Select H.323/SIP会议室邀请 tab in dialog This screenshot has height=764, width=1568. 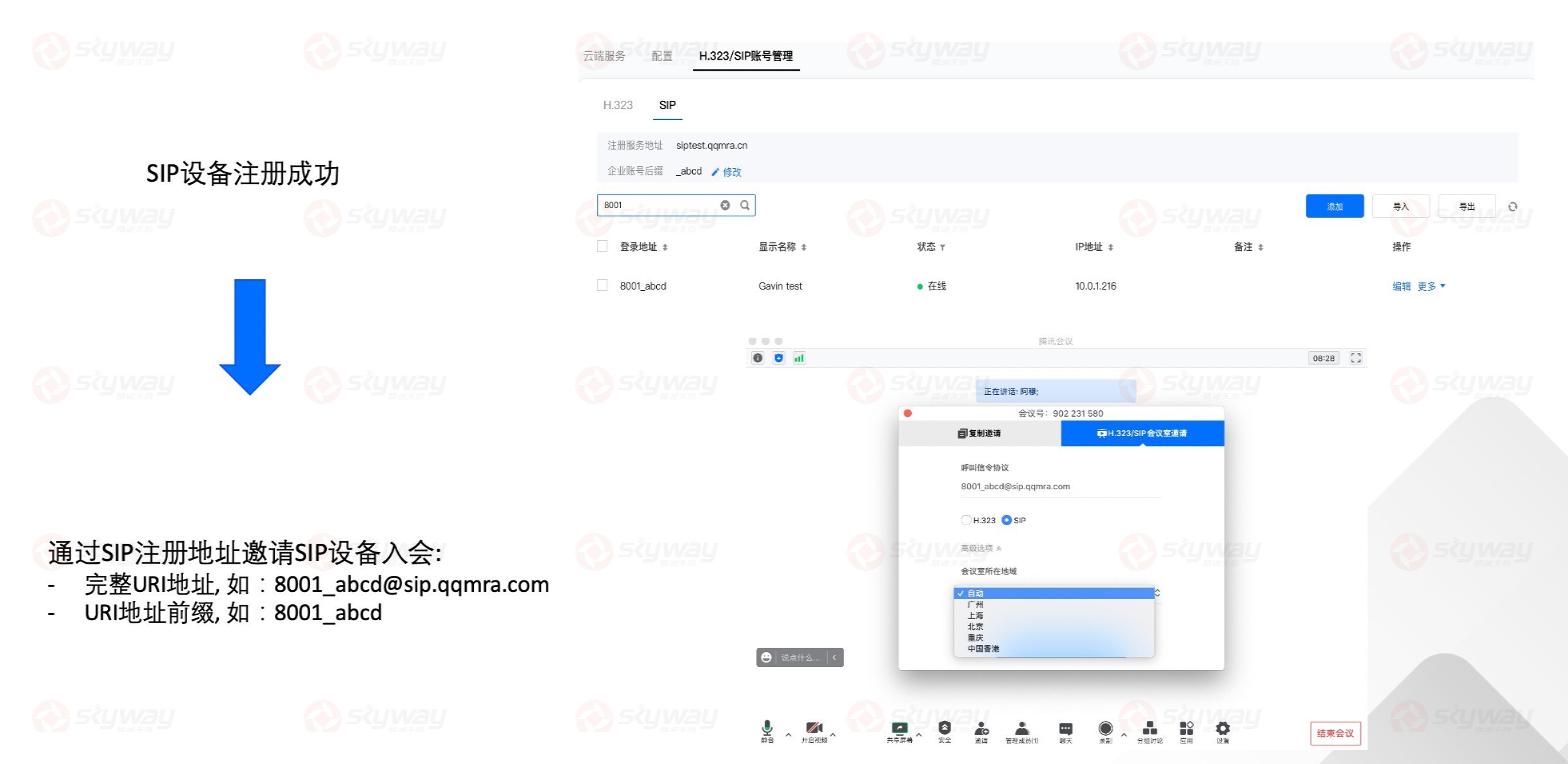pos(1142,433)
